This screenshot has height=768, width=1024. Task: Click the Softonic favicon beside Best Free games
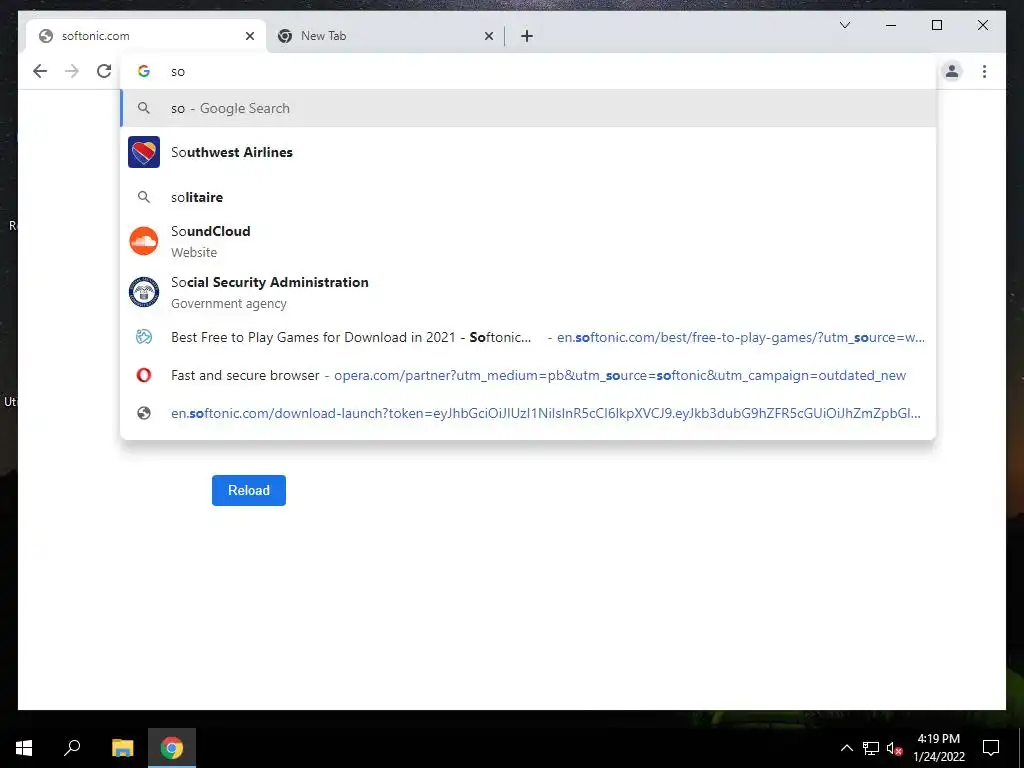click(x=144, y=337)
